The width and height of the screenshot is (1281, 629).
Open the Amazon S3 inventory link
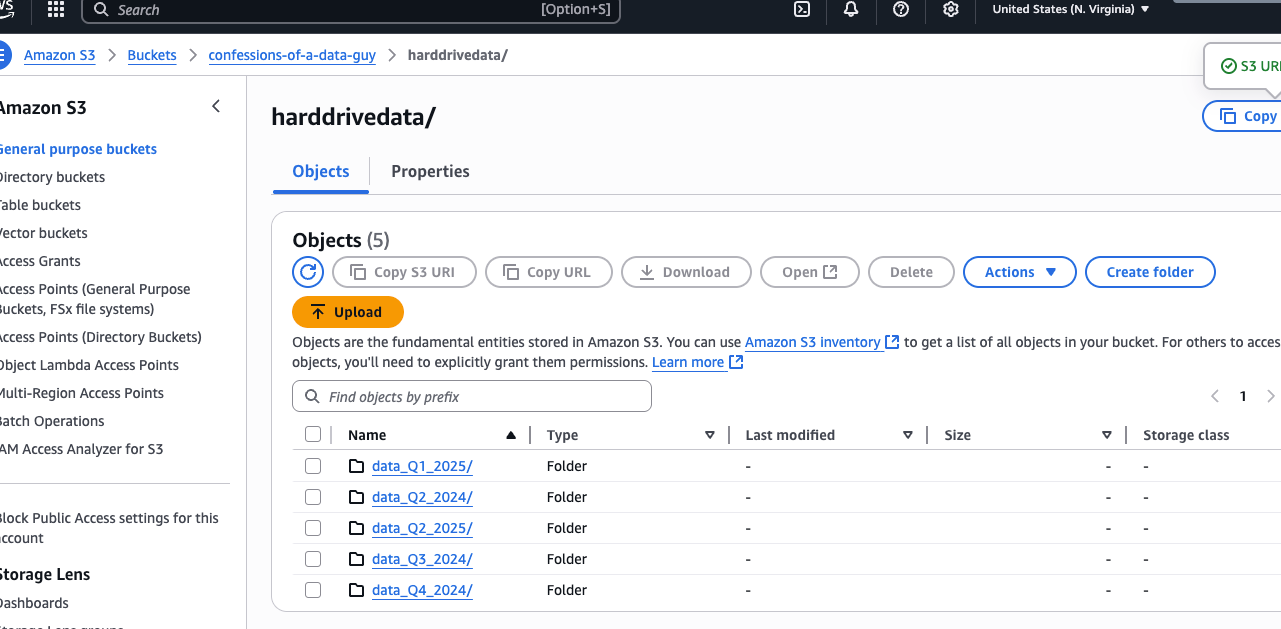coord(822,342)
